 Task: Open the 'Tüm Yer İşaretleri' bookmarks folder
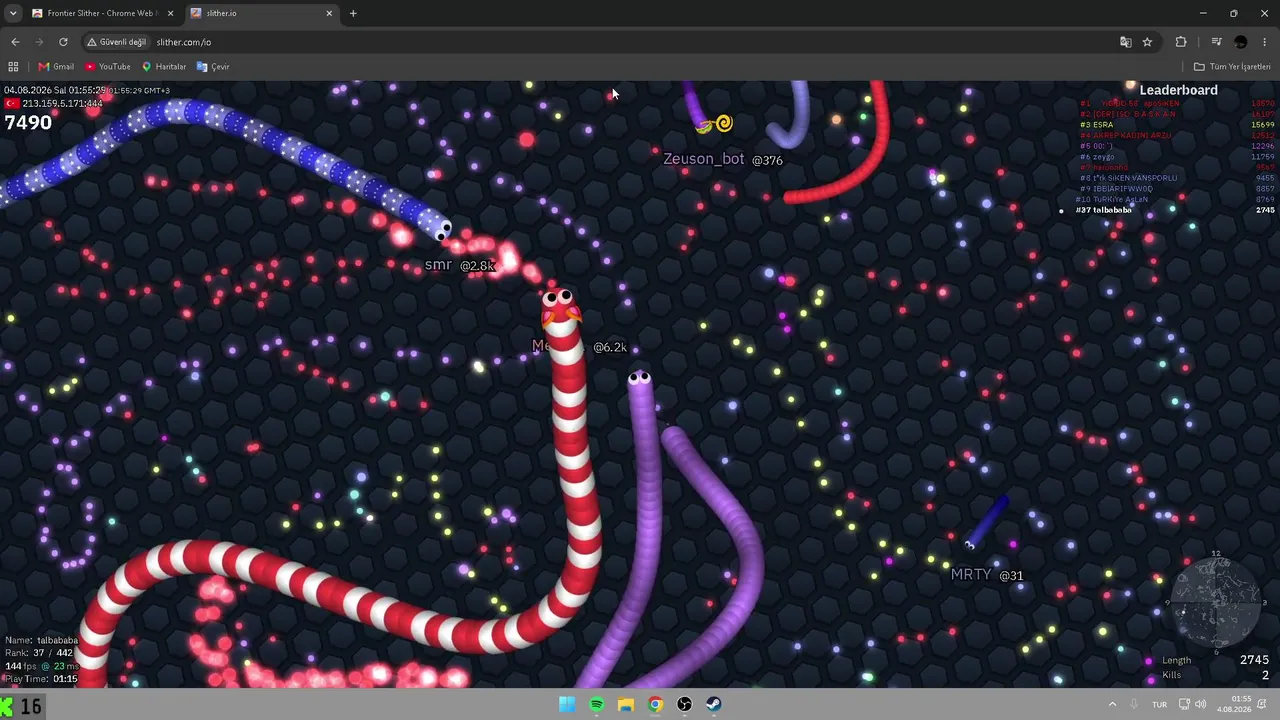[1232, 67]
